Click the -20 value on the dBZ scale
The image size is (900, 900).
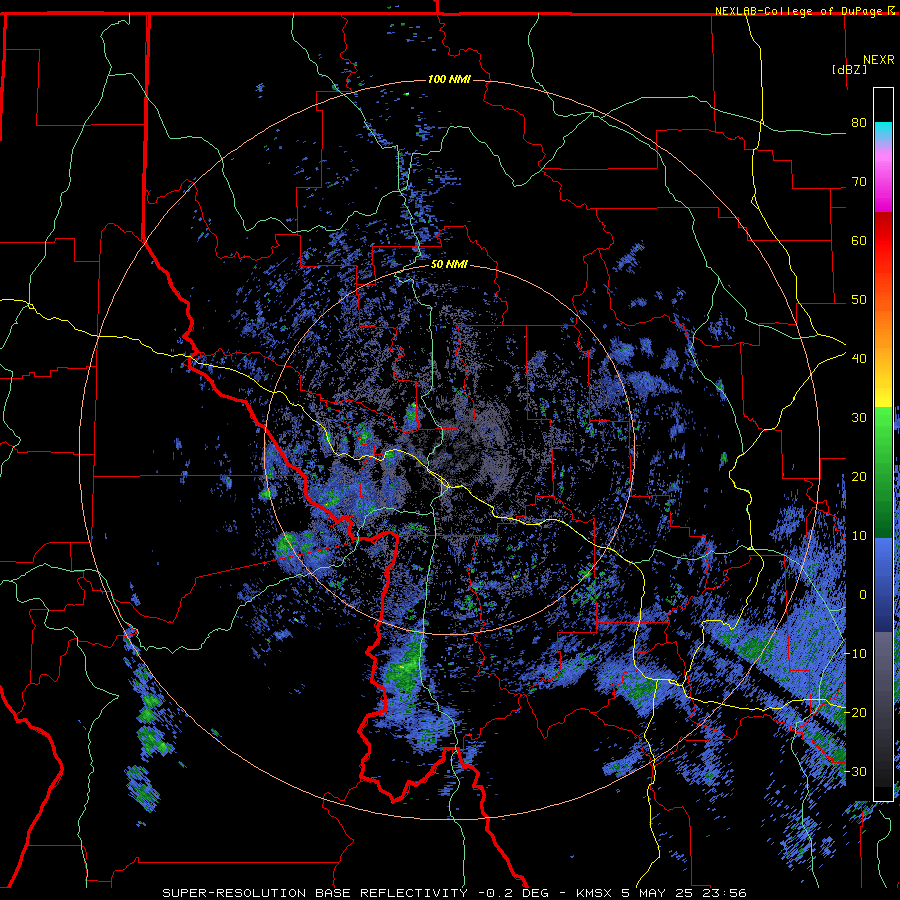click(x=855, y=712)
